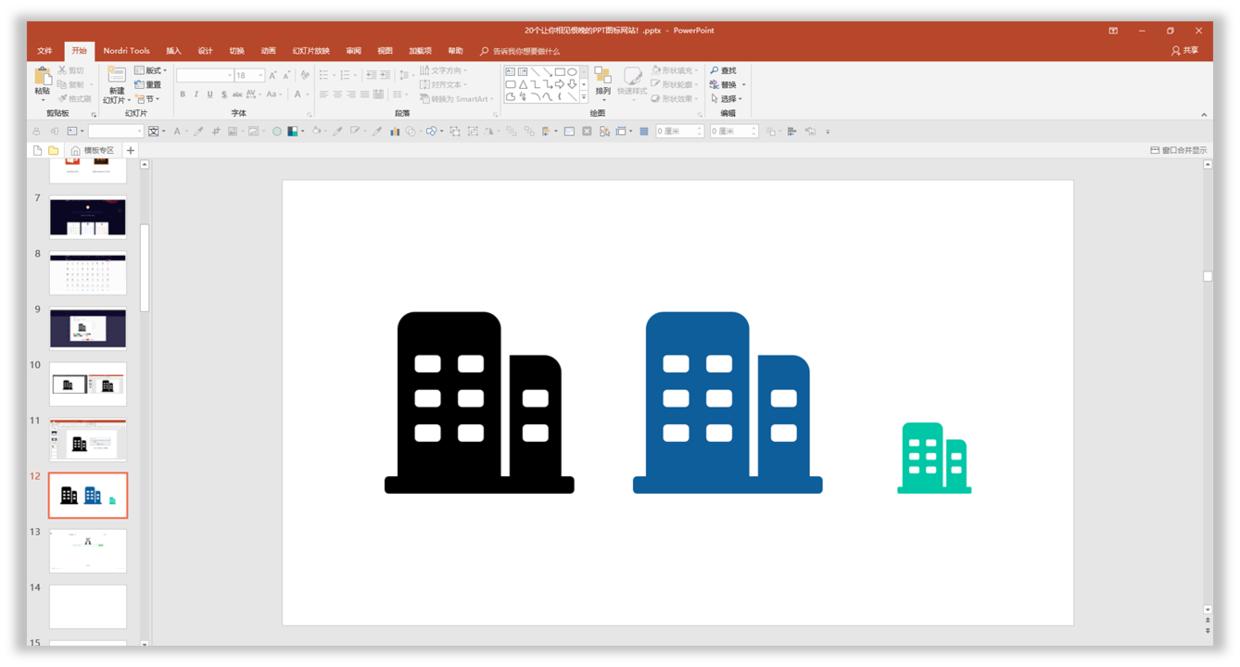Image resolution: width=1240 pixels, height=667 pixels.
Task: Click the Find (查找) search icon
Action: click(714, 71)
